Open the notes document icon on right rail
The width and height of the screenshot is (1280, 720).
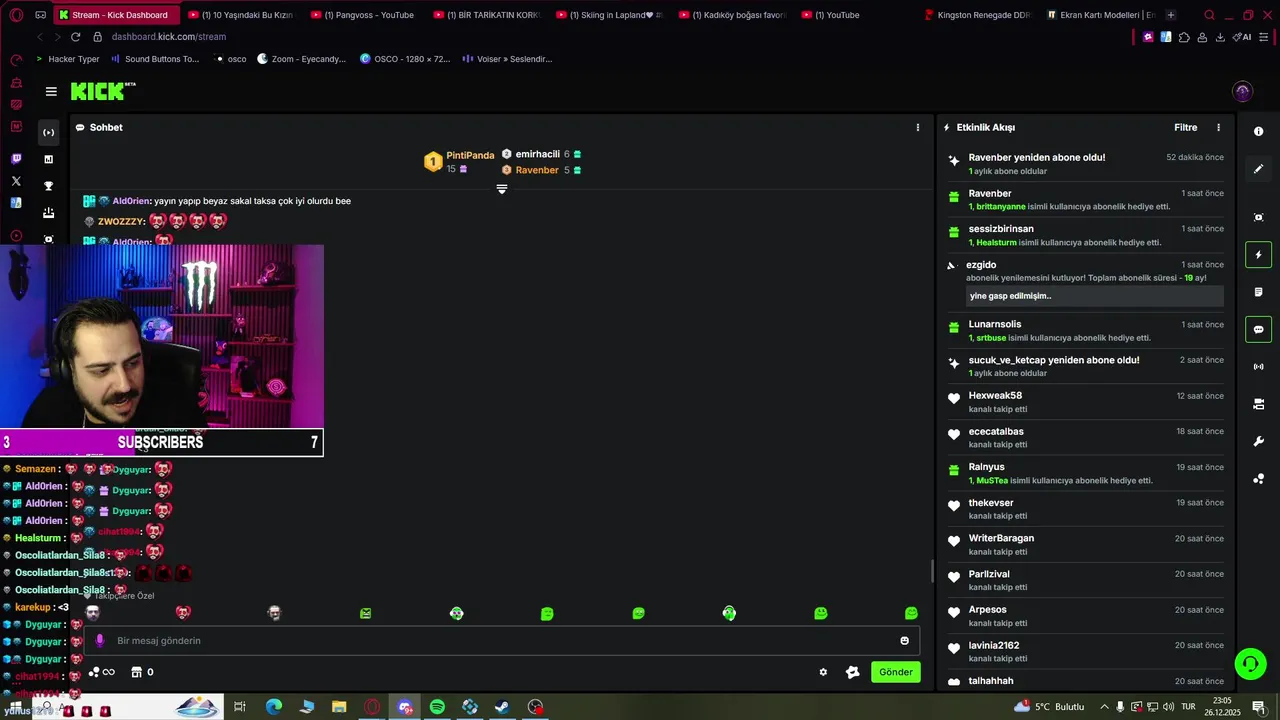coord(1258,292)
